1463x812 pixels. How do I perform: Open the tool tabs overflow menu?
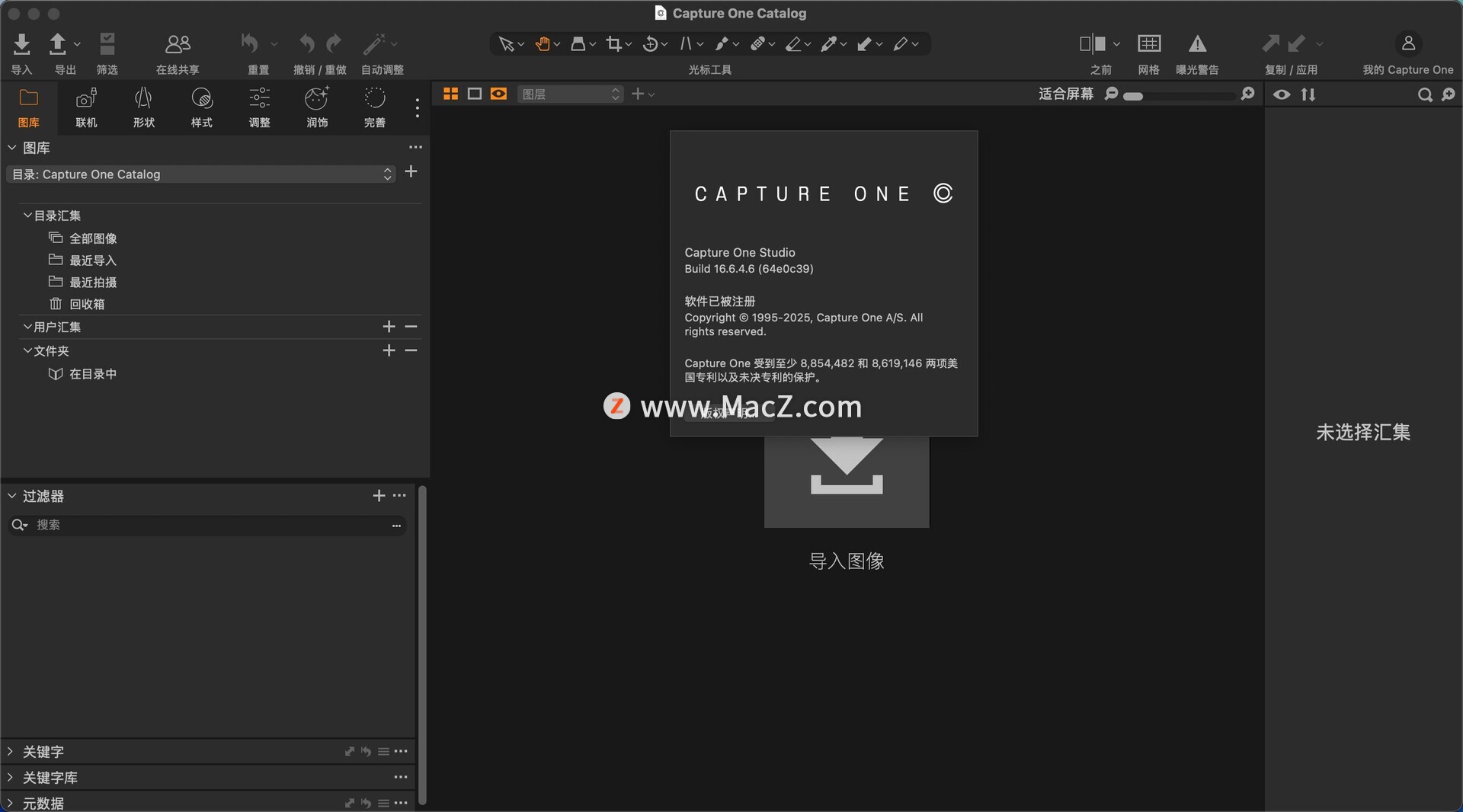tap(417, 107)
